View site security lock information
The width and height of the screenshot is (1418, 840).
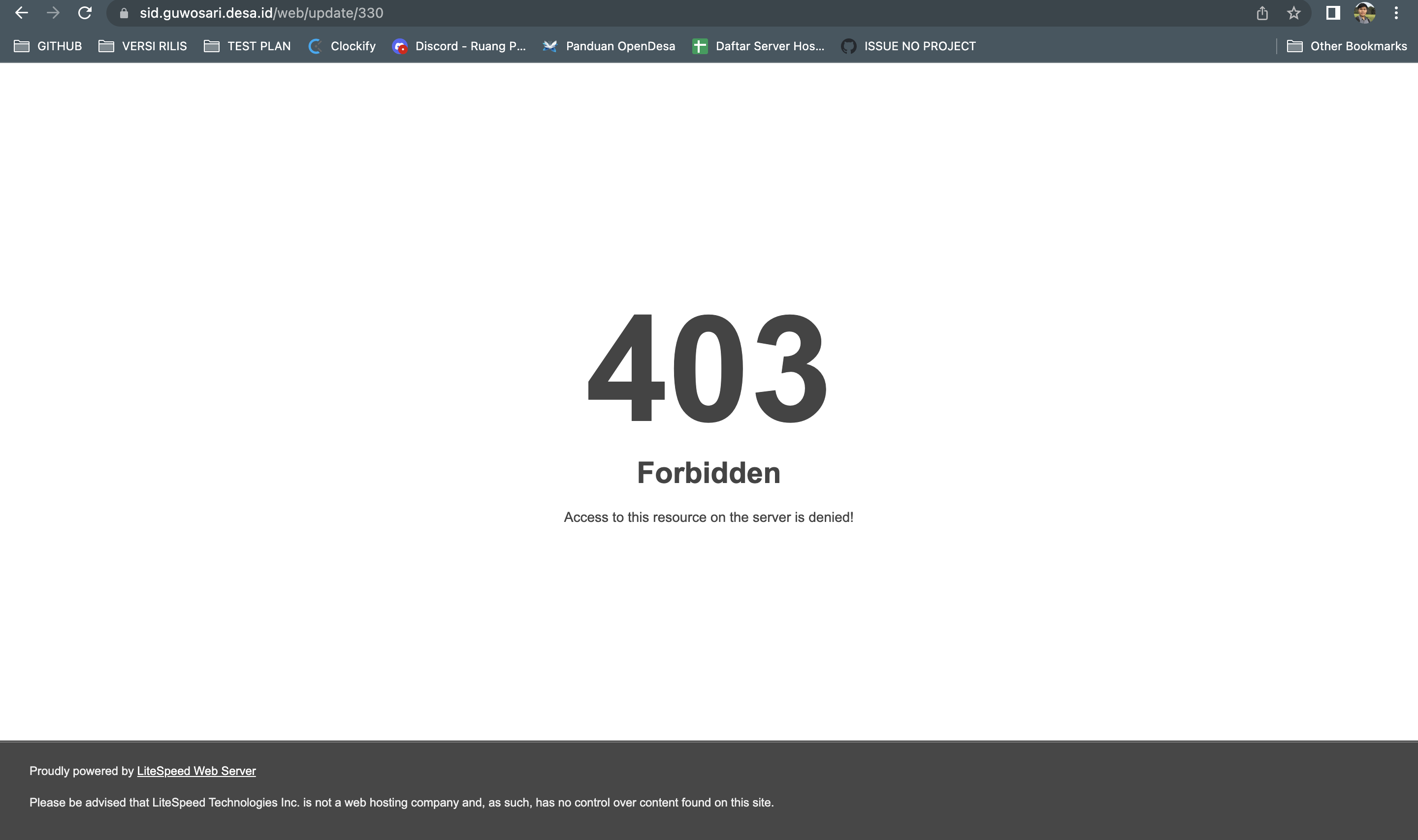coord(124,13)
